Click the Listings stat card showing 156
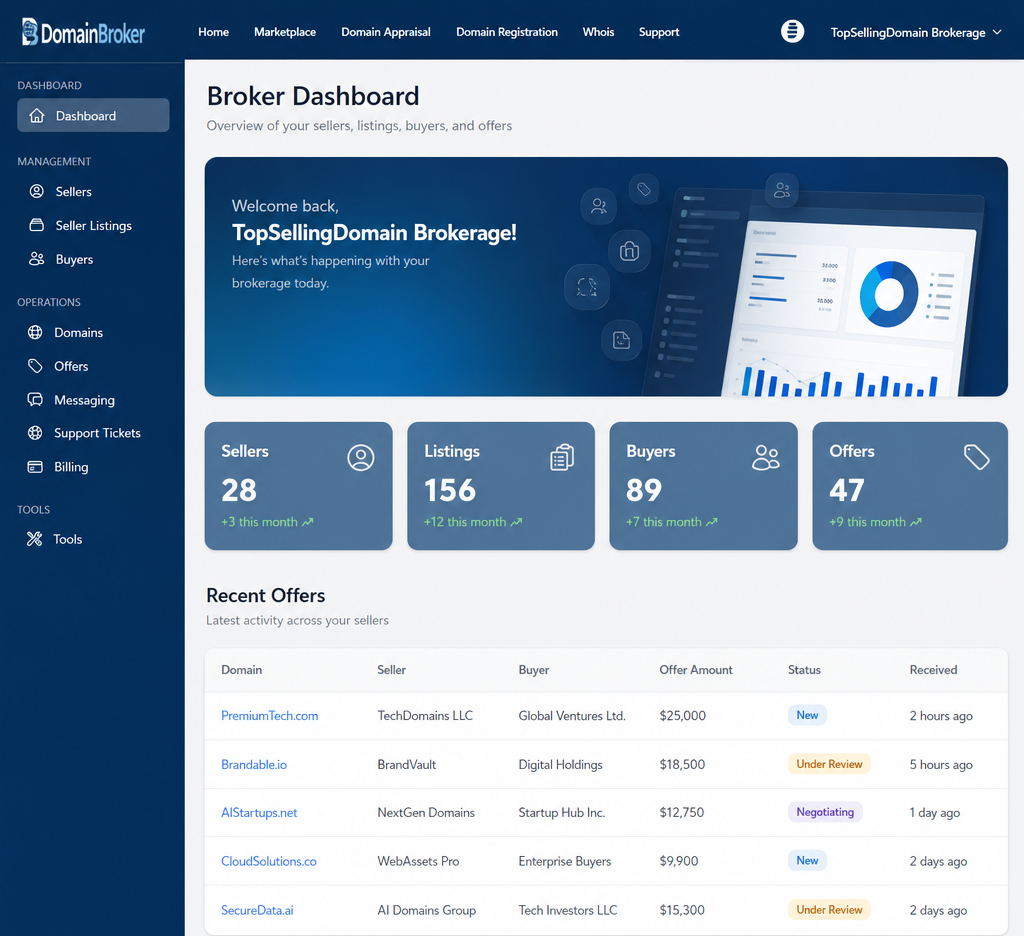This screenshot has width=1024, height=936. pos(501,486)
